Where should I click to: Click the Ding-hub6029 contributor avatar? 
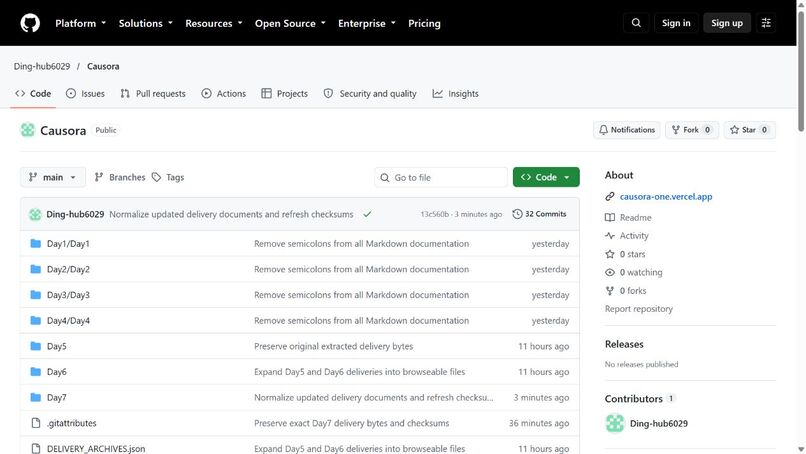(x=614, y=424)
